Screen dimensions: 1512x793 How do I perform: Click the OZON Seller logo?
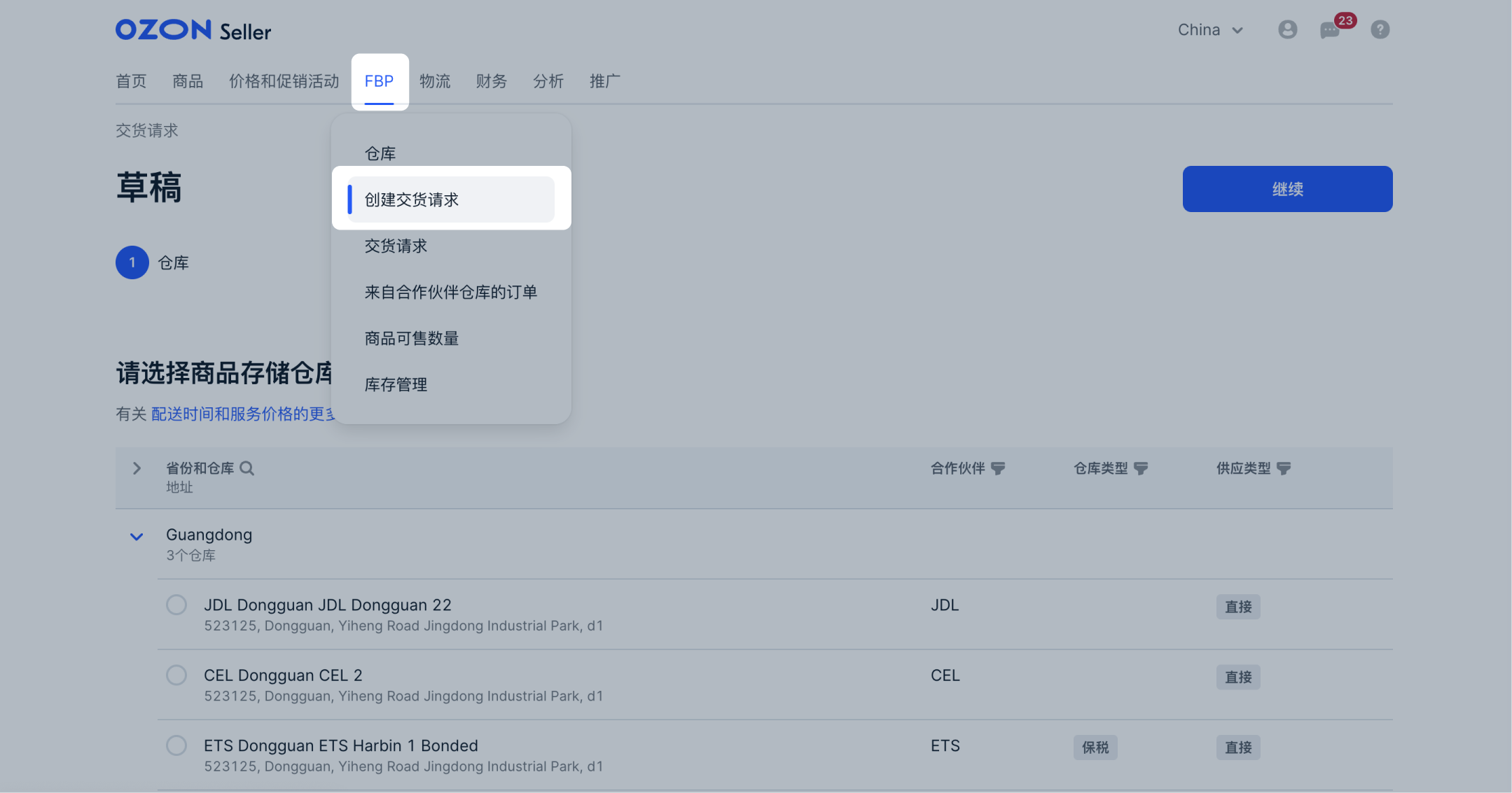(193, 30)
